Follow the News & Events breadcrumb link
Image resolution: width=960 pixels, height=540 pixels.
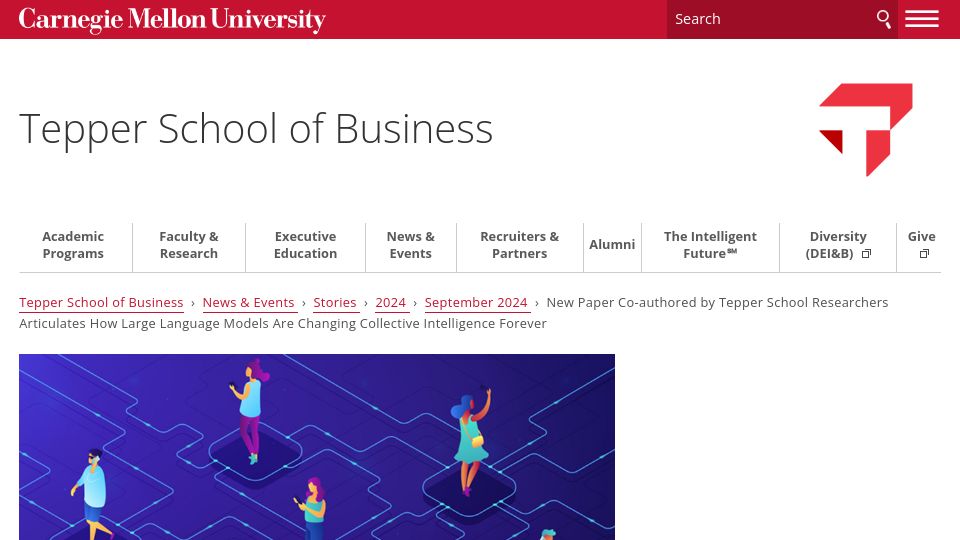coord(249,302)
